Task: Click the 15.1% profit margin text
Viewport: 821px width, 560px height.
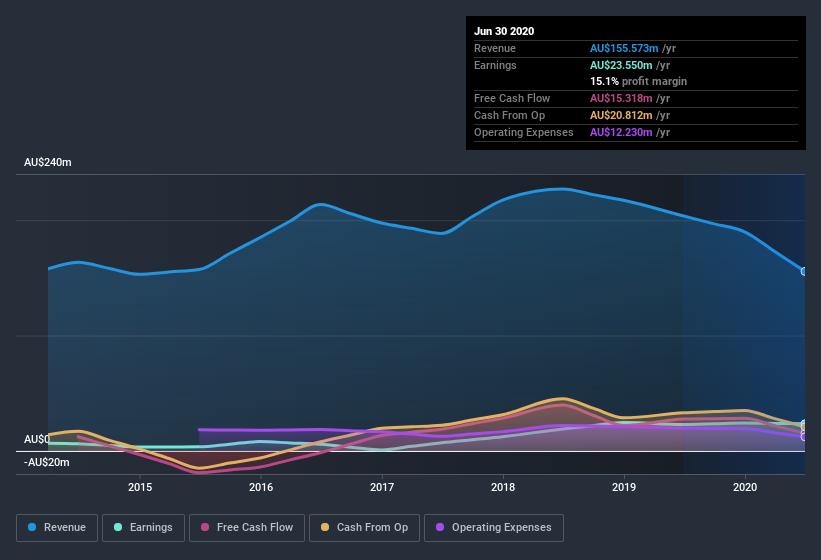Action: [x=638, y=82]
